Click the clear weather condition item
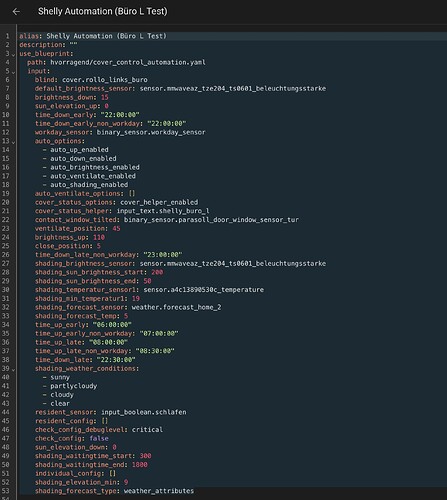The height and width of the screenshot is (500, 447). click(60, 403)
